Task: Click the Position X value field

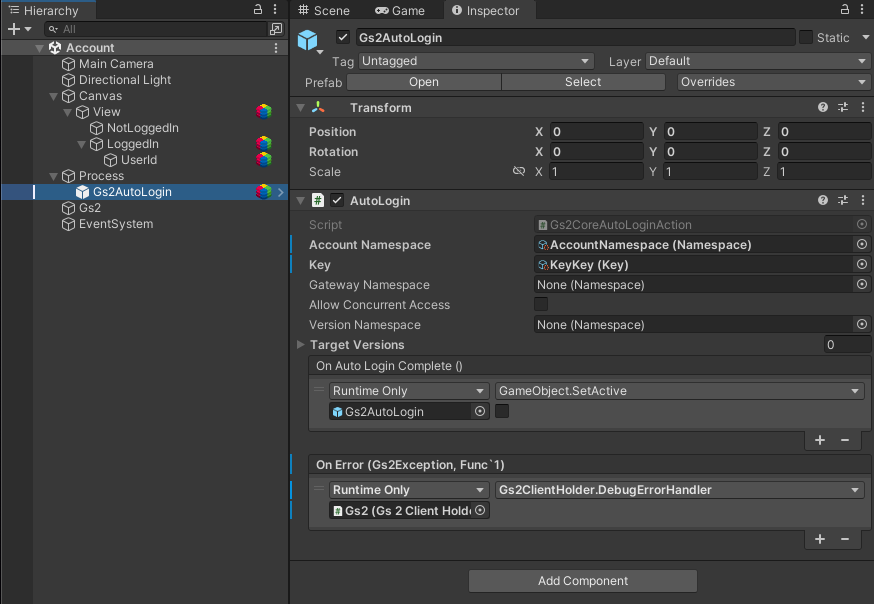Action: 596,131
